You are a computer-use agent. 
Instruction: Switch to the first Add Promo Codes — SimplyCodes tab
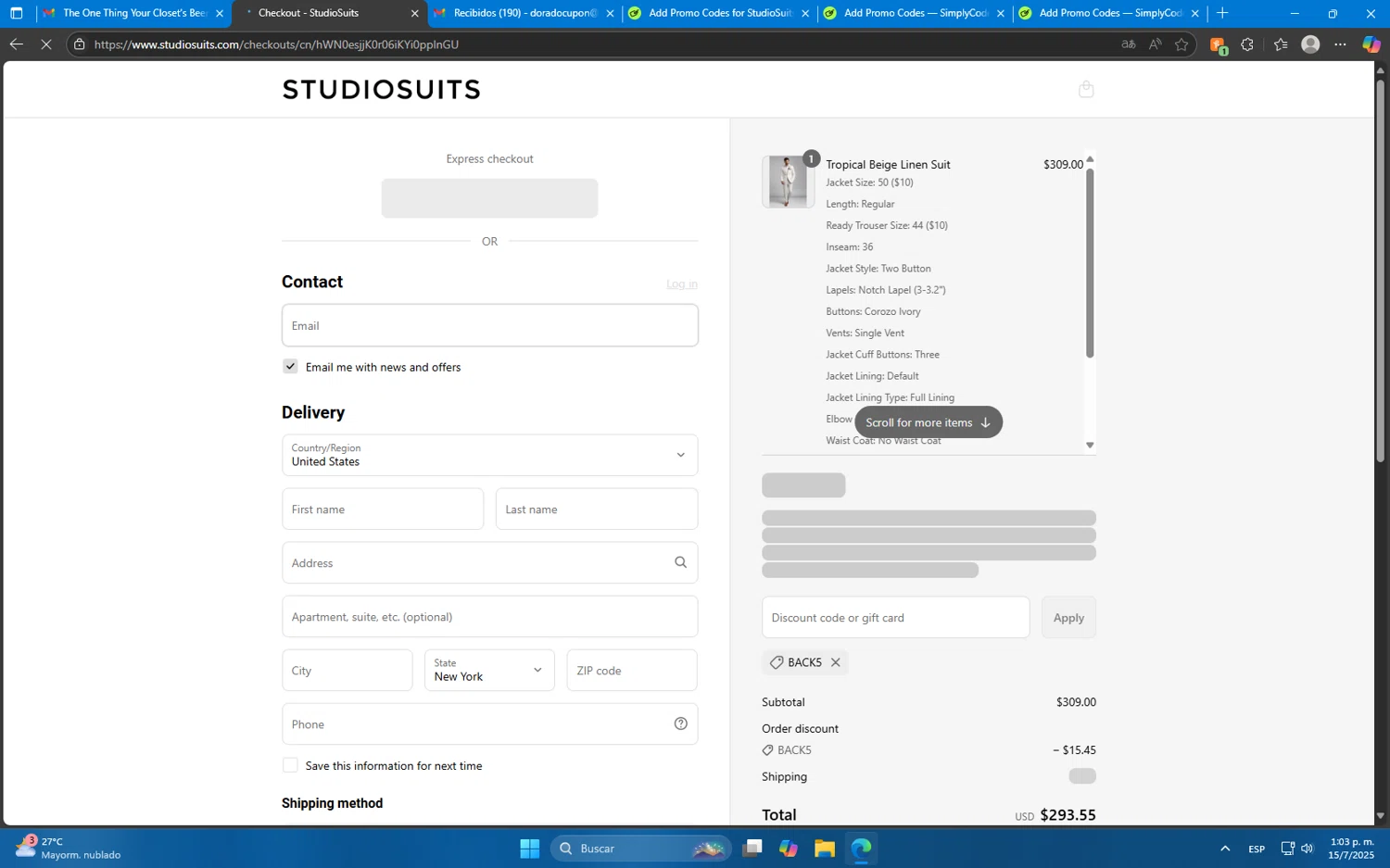(915, 13)
